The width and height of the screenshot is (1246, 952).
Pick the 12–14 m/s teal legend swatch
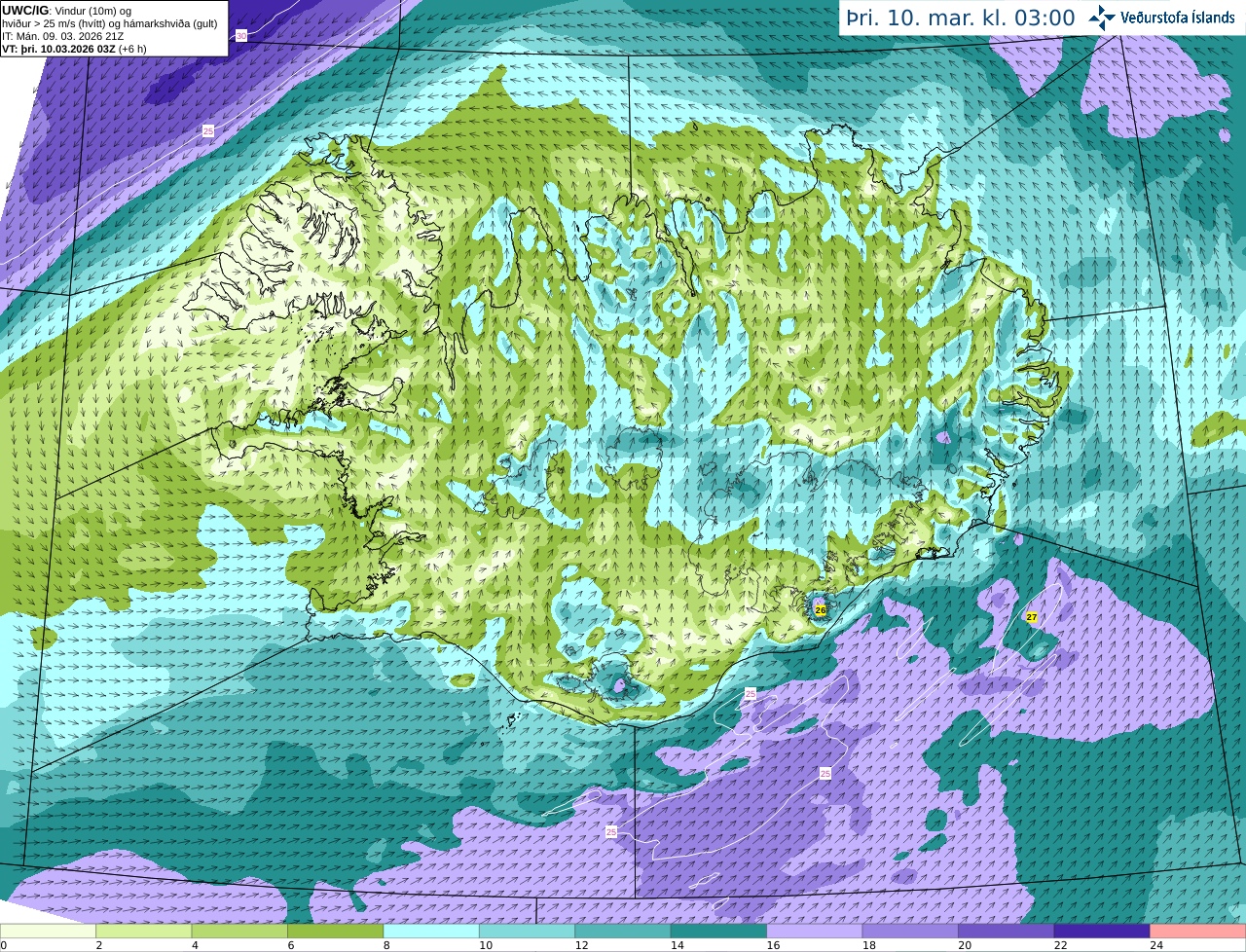click(x=622, y=932)
